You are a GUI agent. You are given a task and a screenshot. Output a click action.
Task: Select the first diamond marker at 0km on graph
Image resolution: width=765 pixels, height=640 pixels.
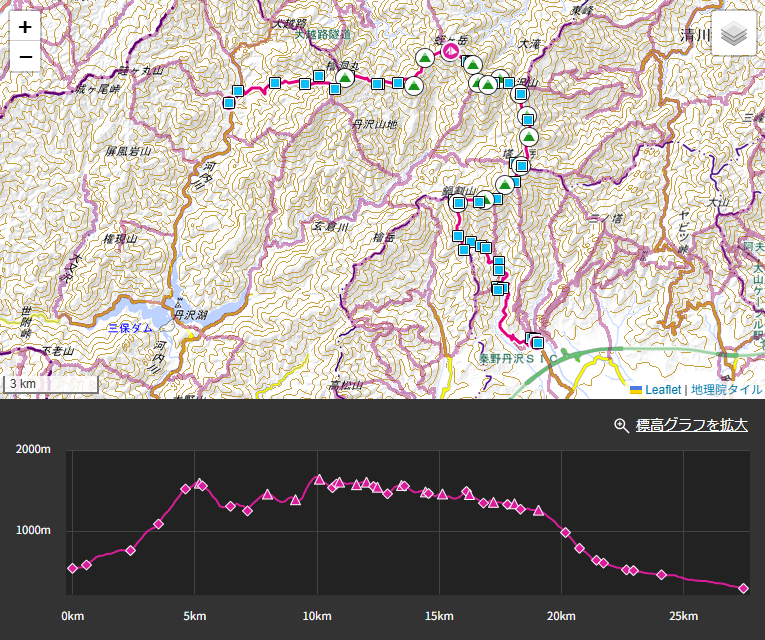(x=73, y=568)
